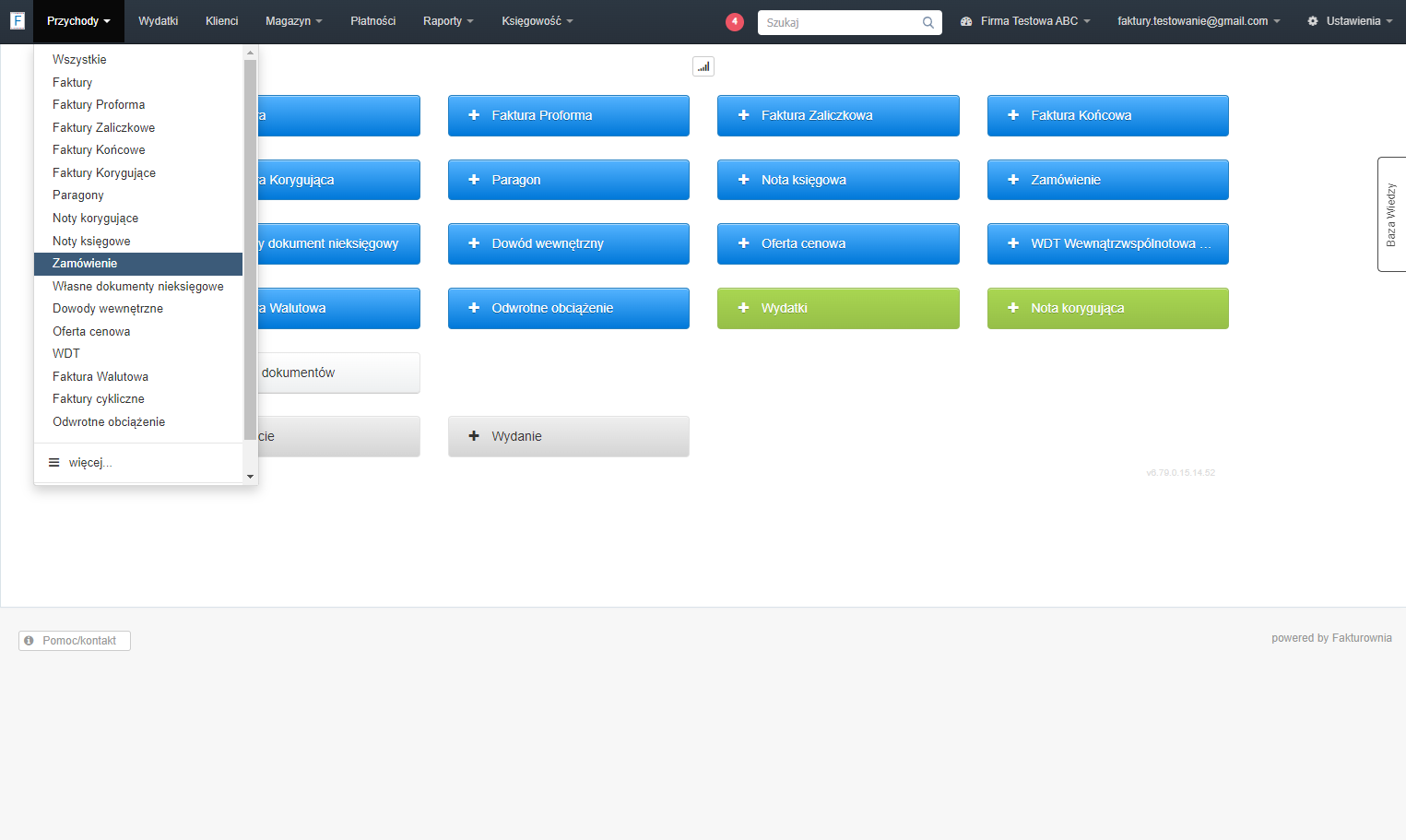Click the dashboard icon by Firma Testowa ABC
Image resolution: width=1406 pixels, height=840 pixels.
pos(966,21)
